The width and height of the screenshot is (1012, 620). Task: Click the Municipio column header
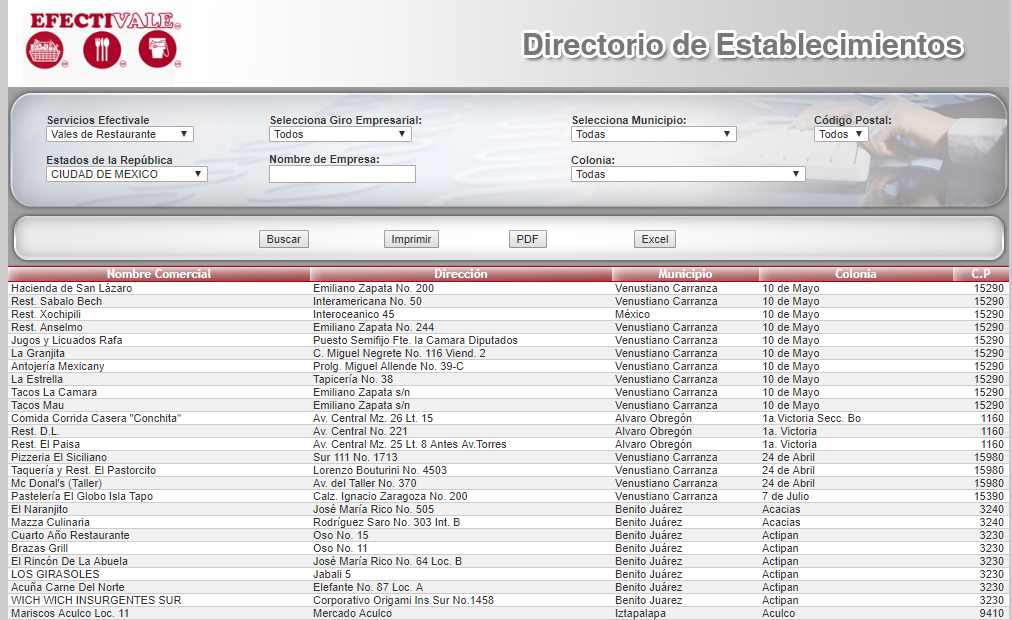[685, 274]
